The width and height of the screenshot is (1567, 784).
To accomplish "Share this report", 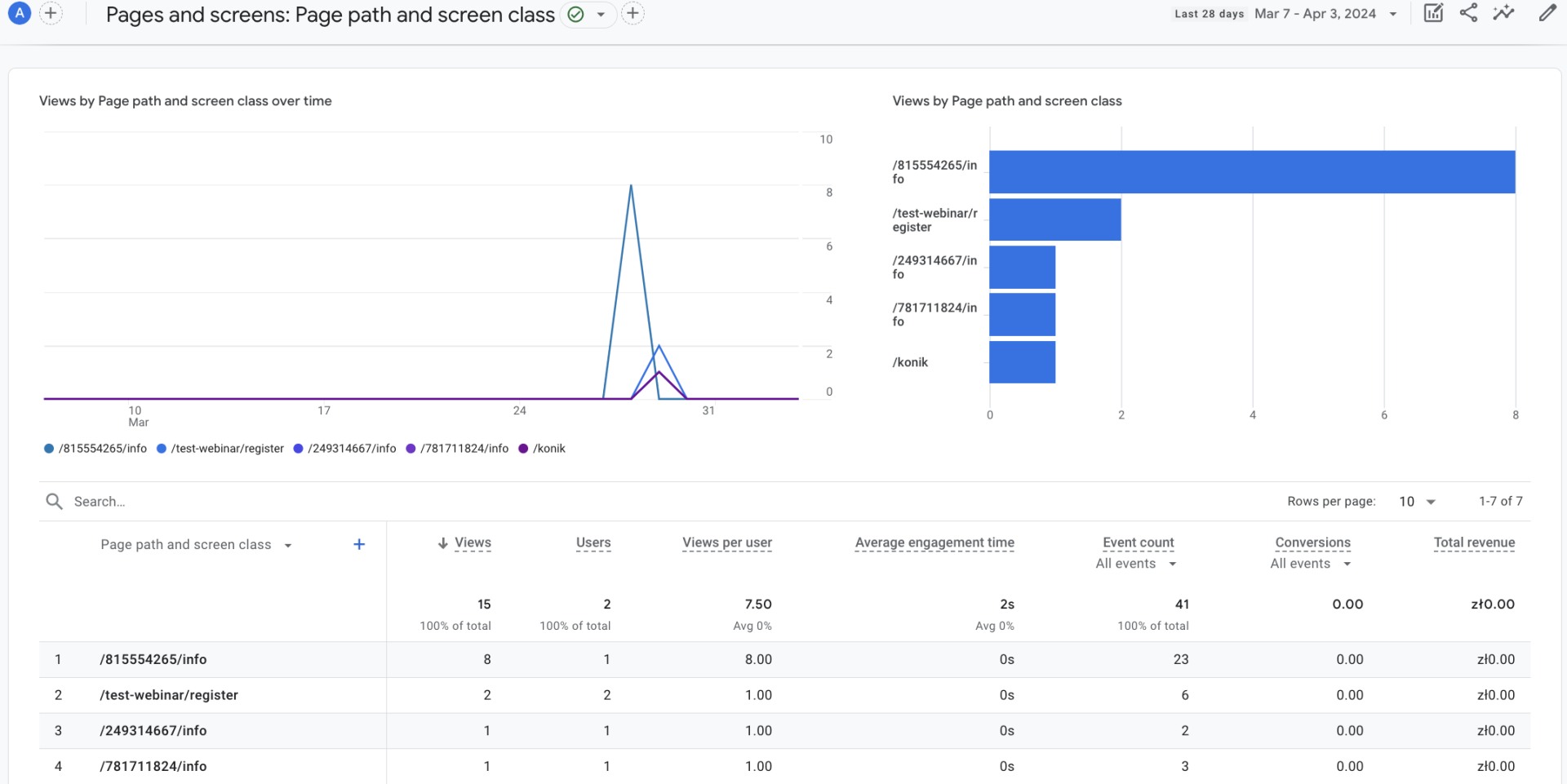I will point(1469,13).
